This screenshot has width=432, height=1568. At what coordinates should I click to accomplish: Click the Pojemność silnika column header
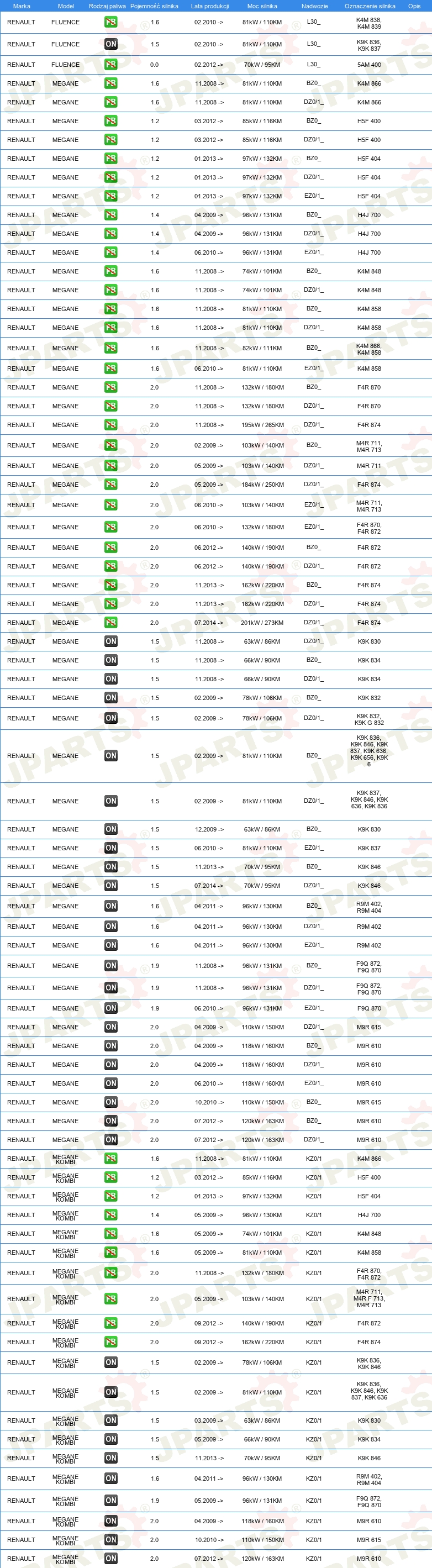point(155,6)
